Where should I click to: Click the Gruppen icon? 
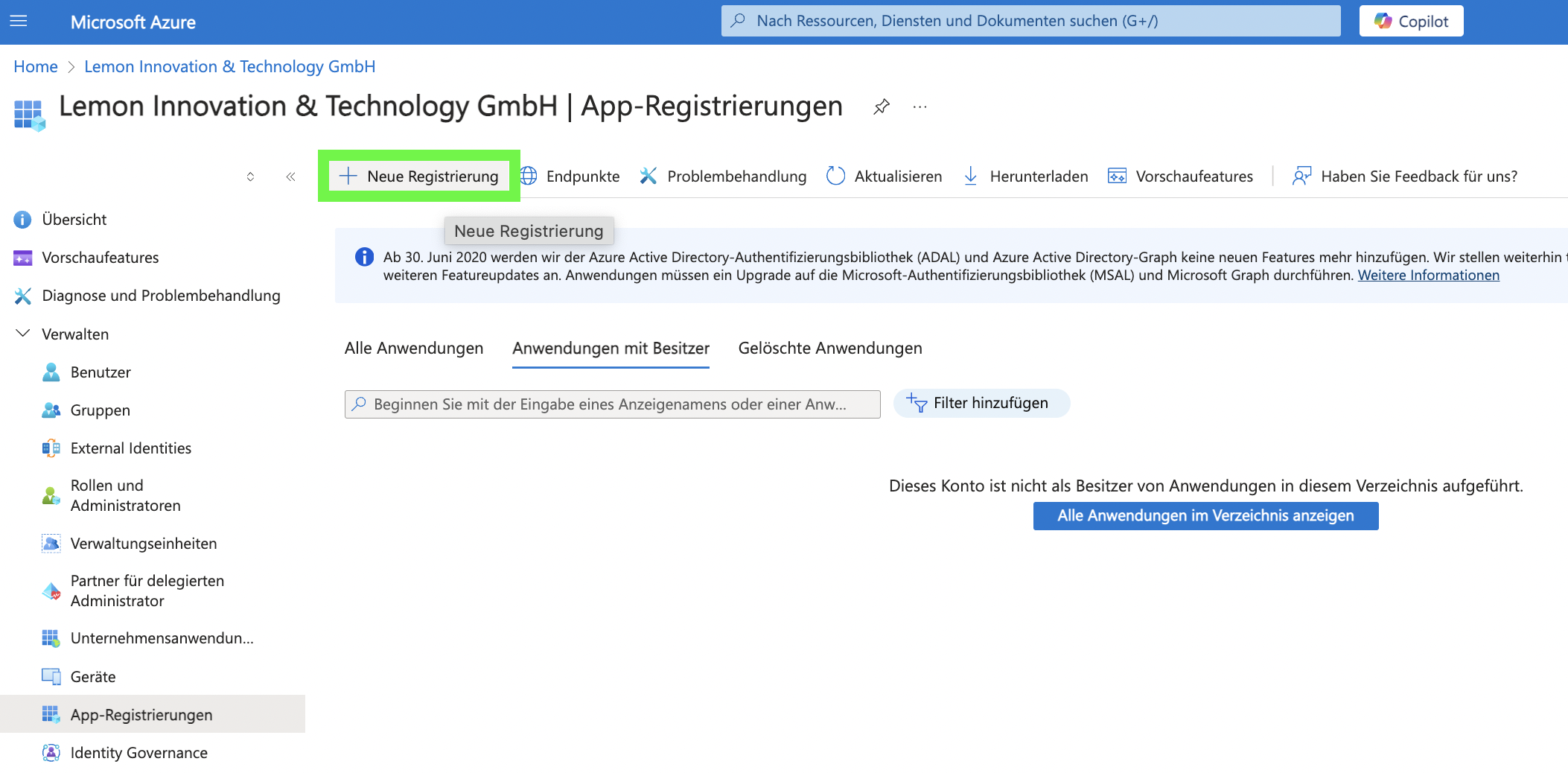pyautogui.click(x=51, y=410)
